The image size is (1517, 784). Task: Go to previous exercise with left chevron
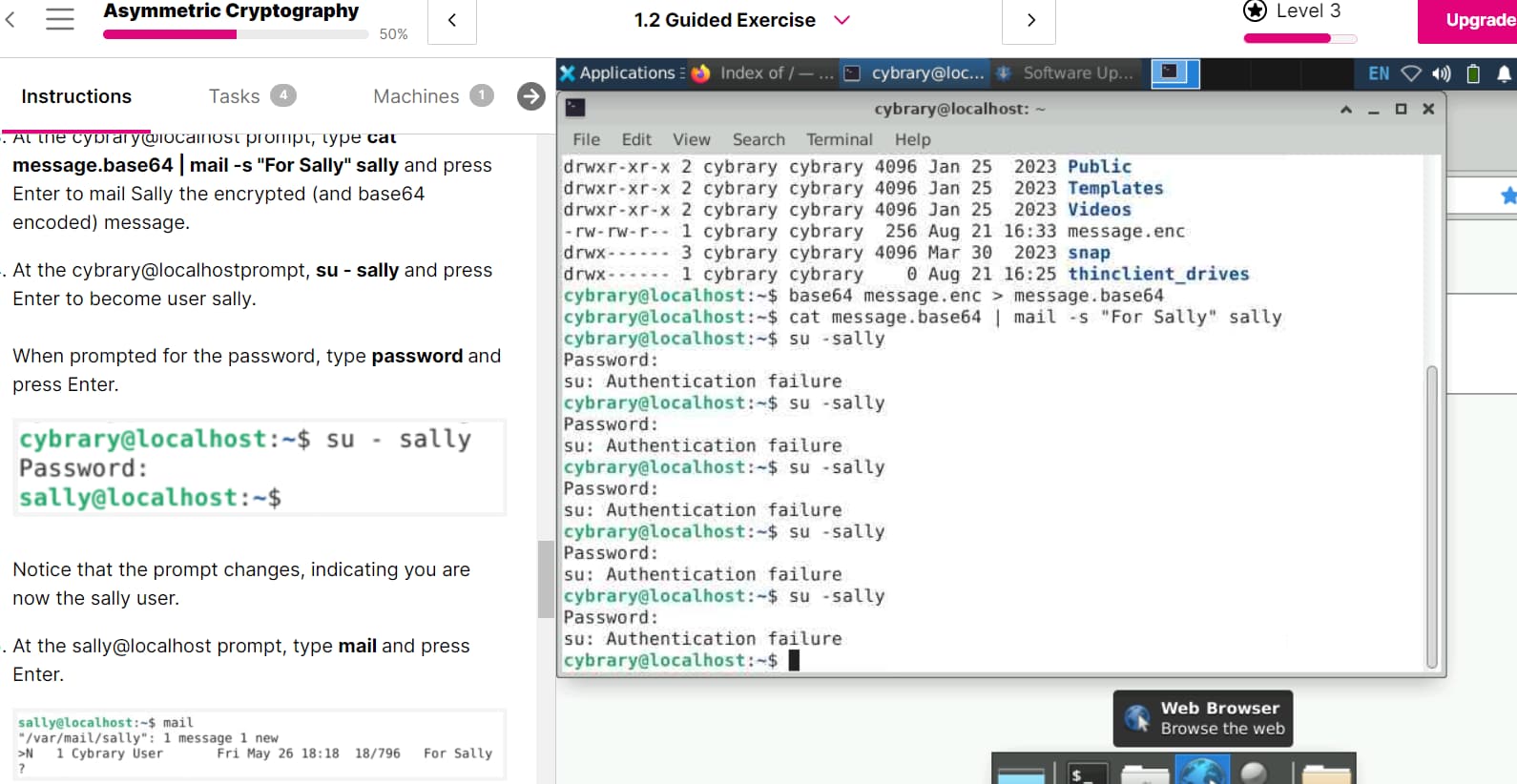pyautogui.click(x=452, y=20)
